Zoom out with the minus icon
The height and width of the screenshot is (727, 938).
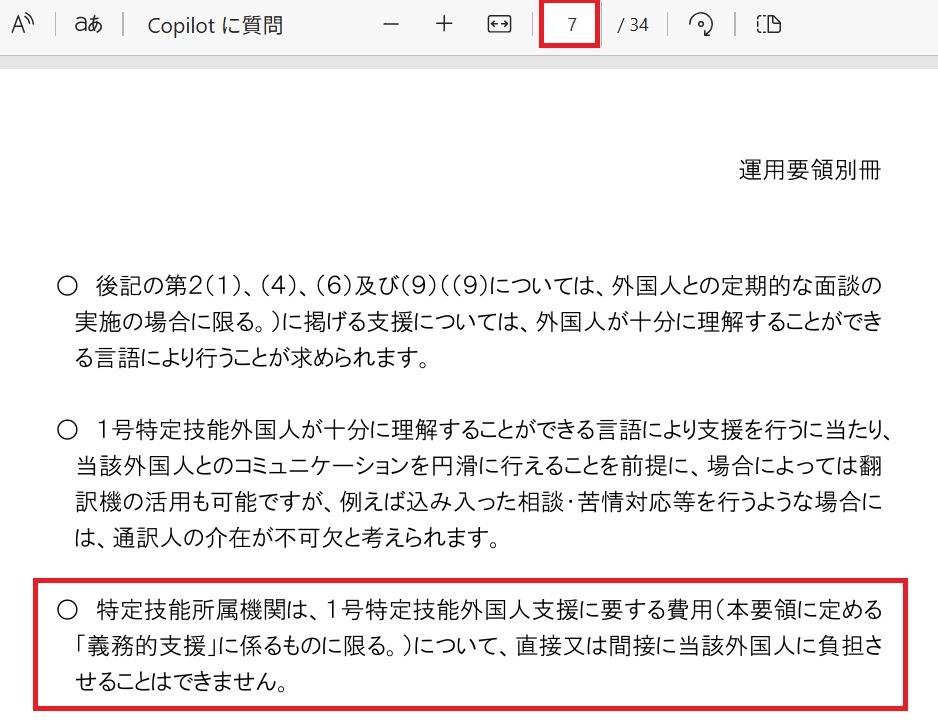(x=391, y=24)
